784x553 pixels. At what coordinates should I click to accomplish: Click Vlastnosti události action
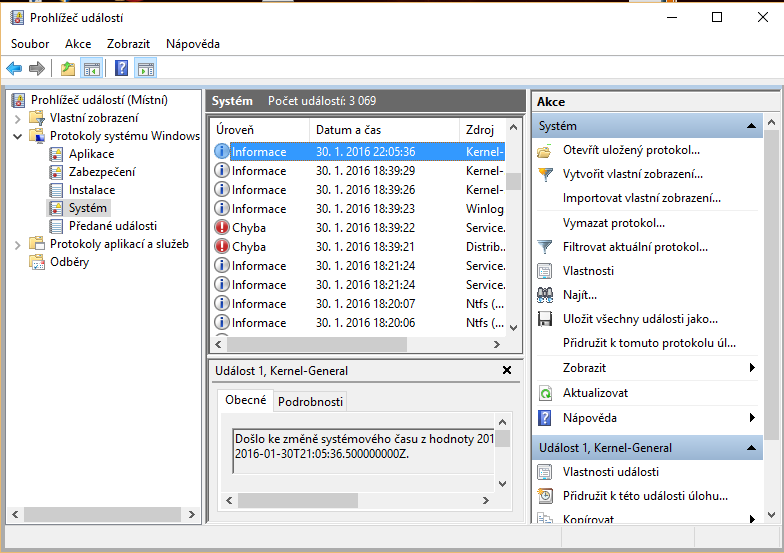(610, 472)
